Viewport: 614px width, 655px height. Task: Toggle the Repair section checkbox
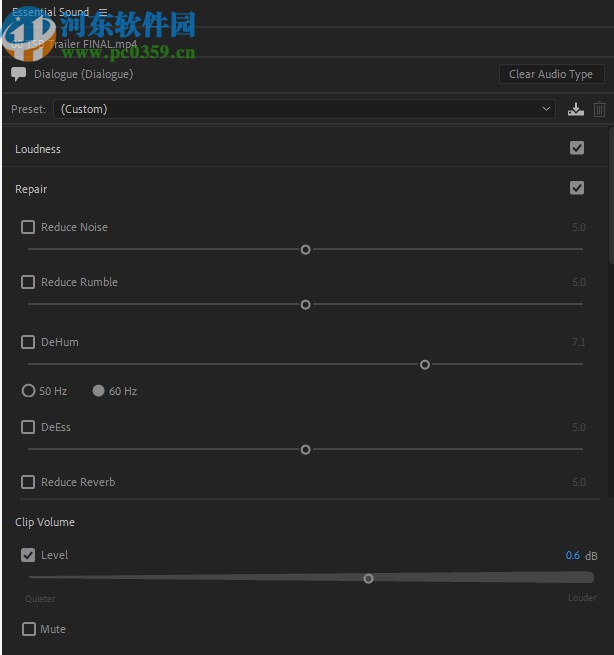click(577, 188)
